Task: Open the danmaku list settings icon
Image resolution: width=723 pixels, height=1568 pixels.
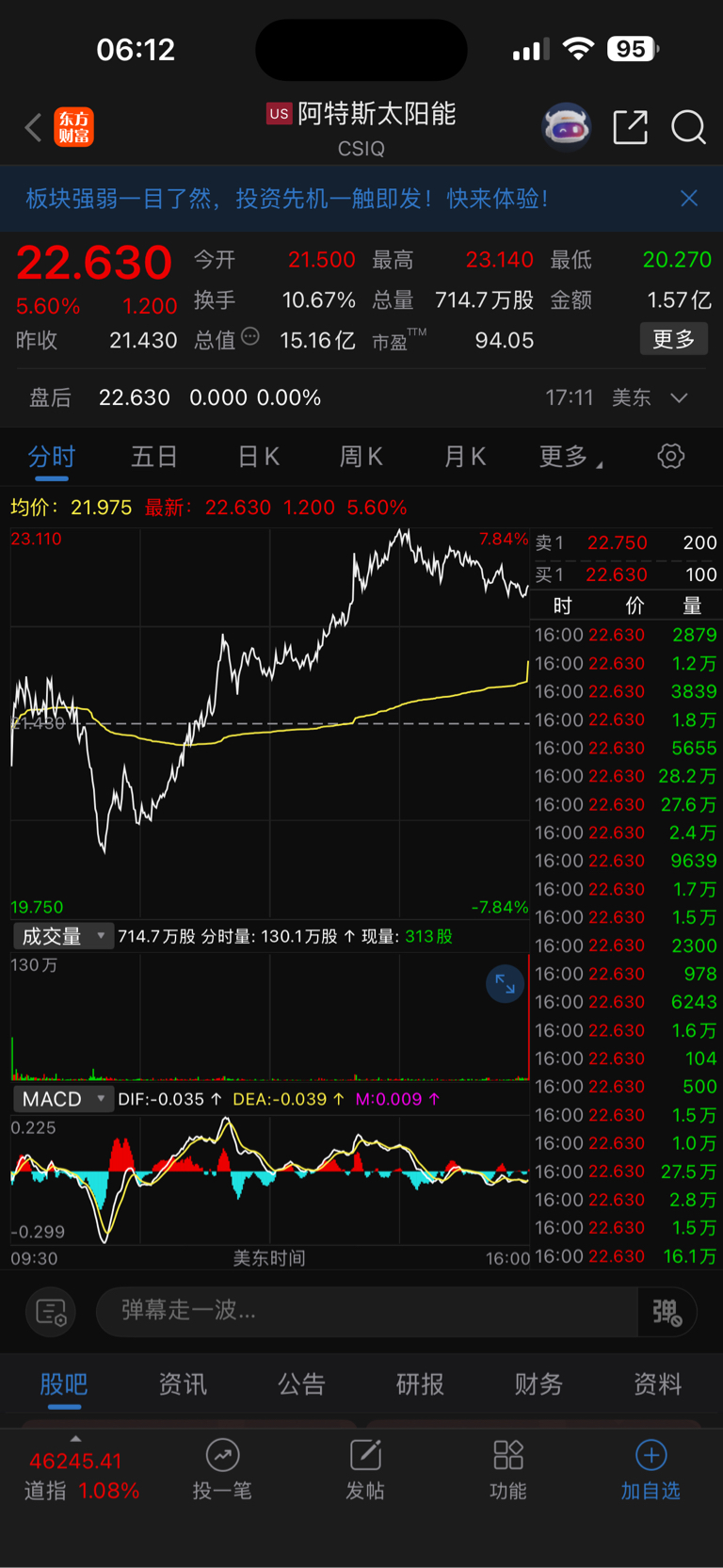Action: [51, 1311]
